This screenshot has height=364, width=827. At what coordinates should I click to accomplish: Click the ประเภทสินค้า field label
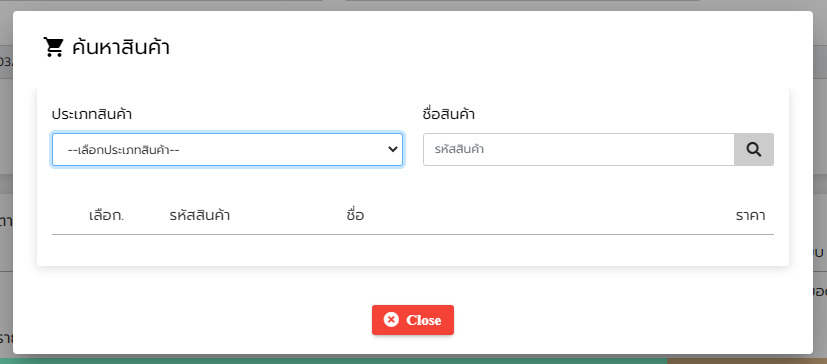(92, 114)
